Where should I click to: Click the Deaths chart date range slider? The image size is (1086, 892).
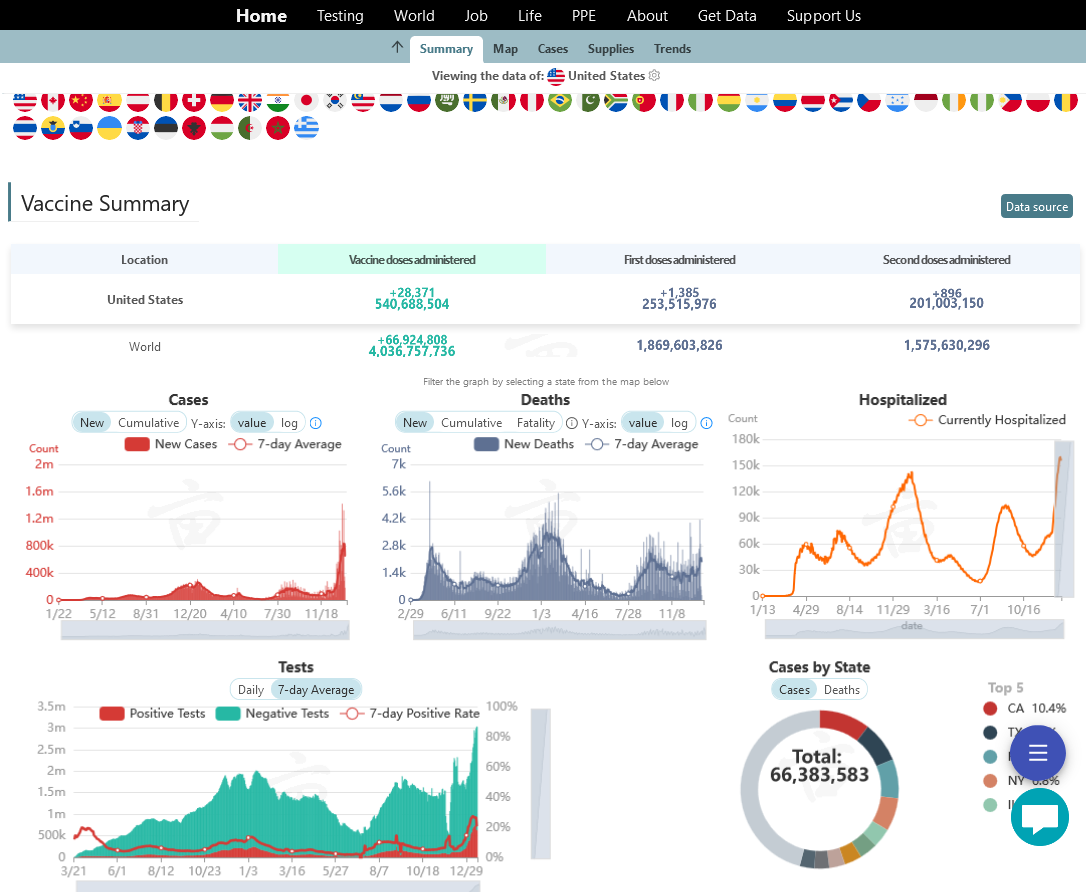(x=560, y=630)
